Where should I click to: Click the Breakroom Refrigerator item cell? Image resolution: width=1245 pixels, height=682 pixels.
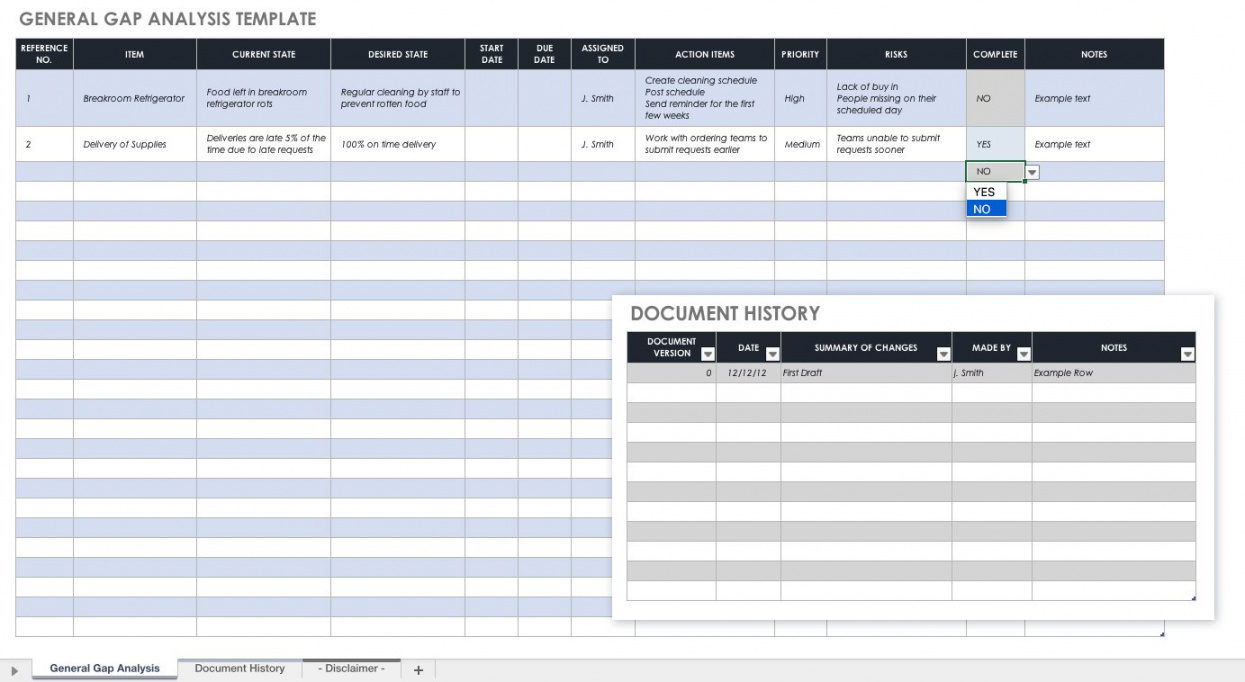coord(134,99)
